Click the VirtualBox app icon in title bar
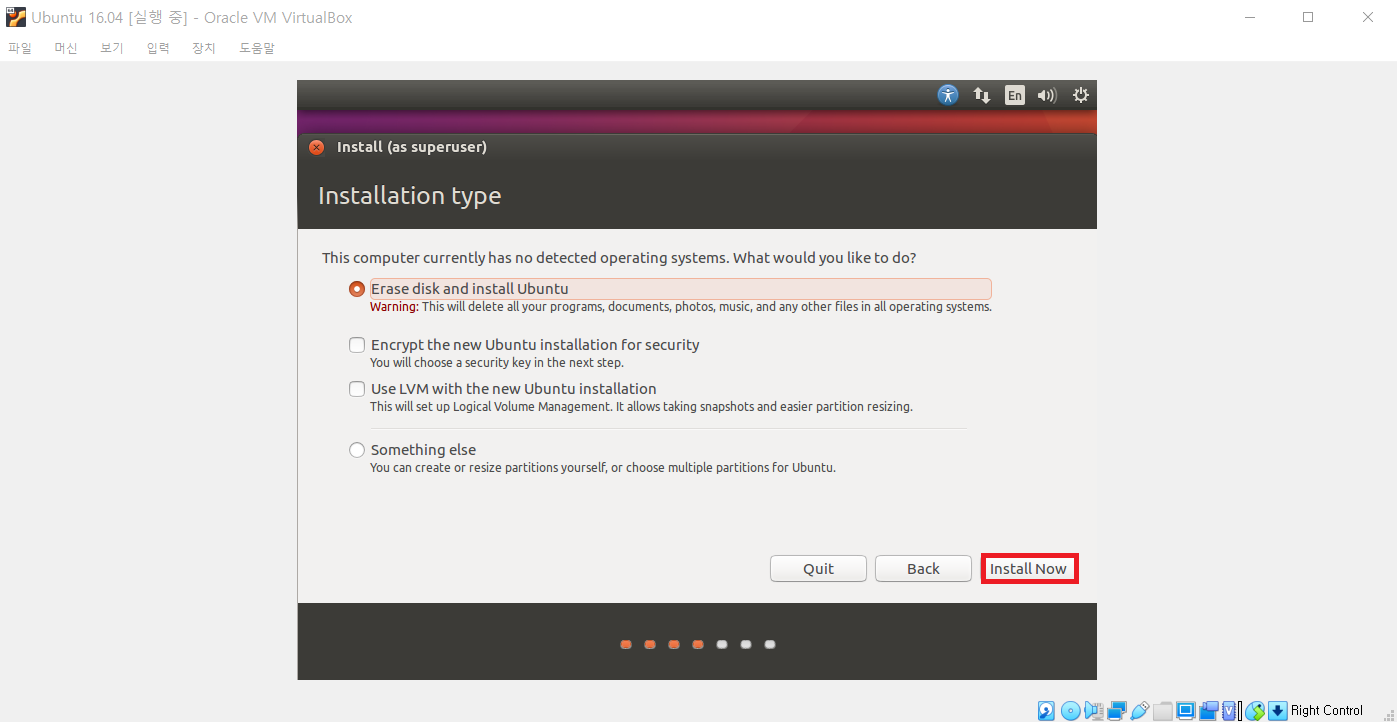Viewport: 1397px width, 722px height. point(16,17)
